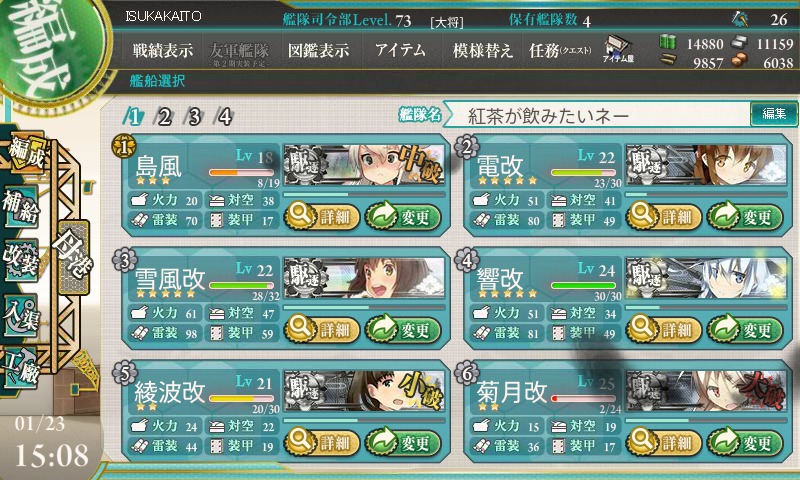Switch to fleet tab 3

tap(194, 117)
